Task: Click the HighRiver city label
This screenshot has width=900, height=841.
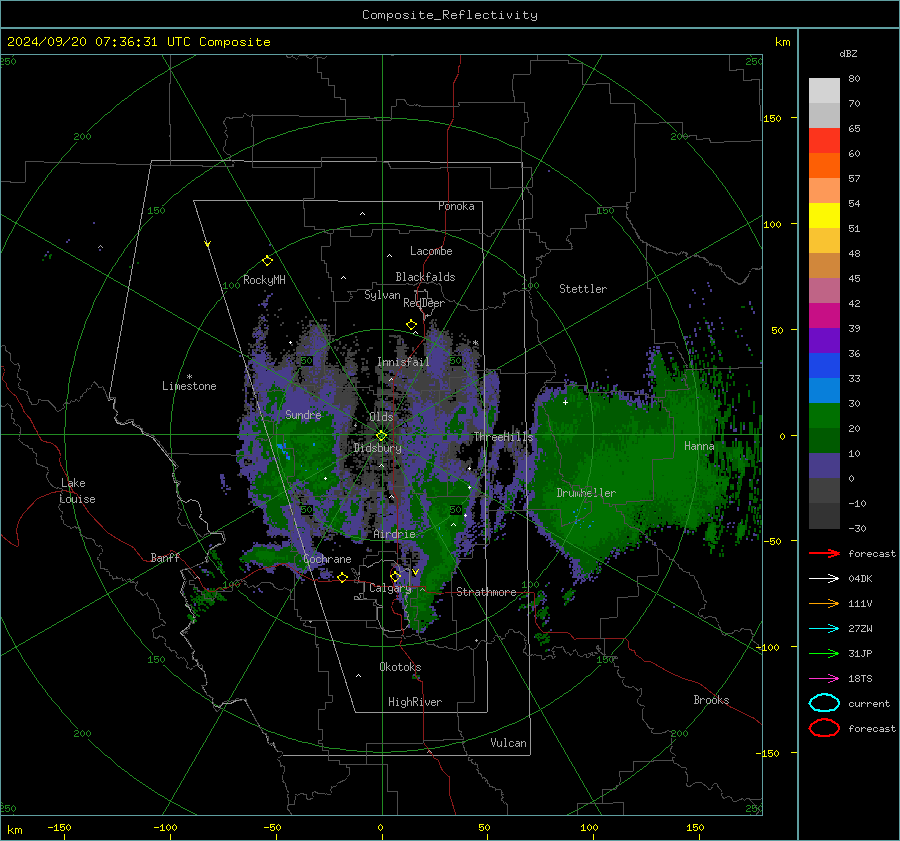Action: [x=415, y=702]
